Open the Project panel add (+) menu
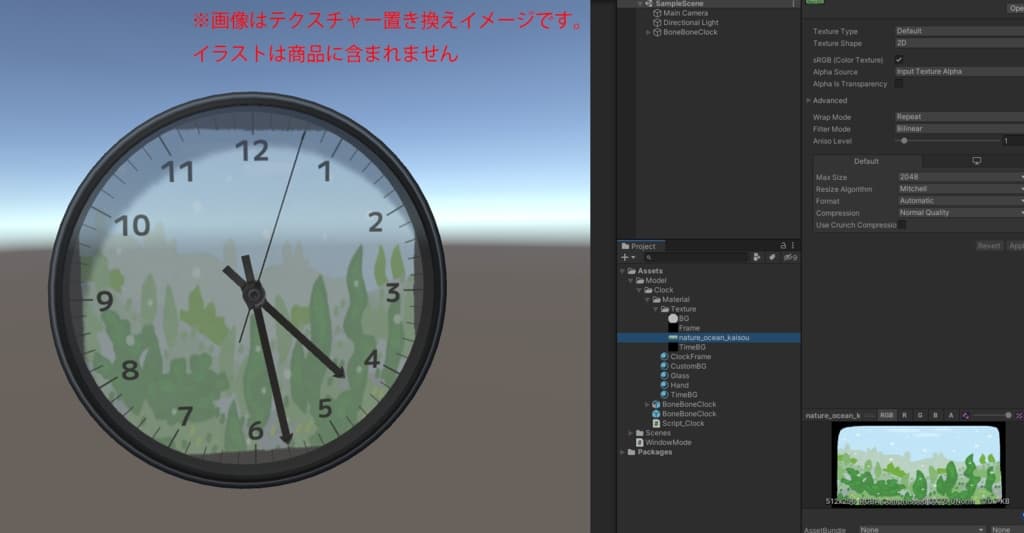Viewport: 1024px width, 533px height. (628, 257)
